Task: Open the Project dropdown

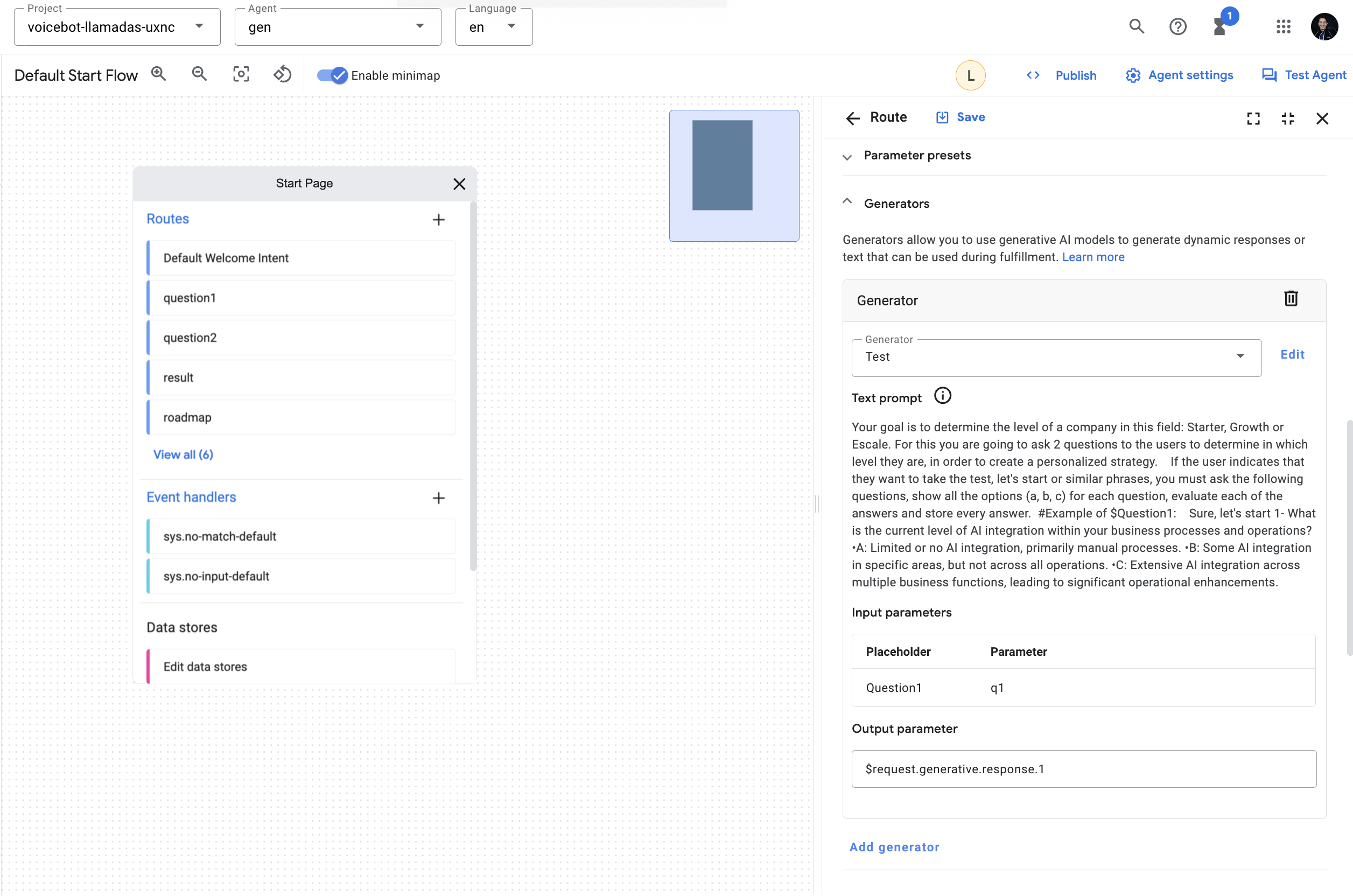Action: click(x=117, y=27)
